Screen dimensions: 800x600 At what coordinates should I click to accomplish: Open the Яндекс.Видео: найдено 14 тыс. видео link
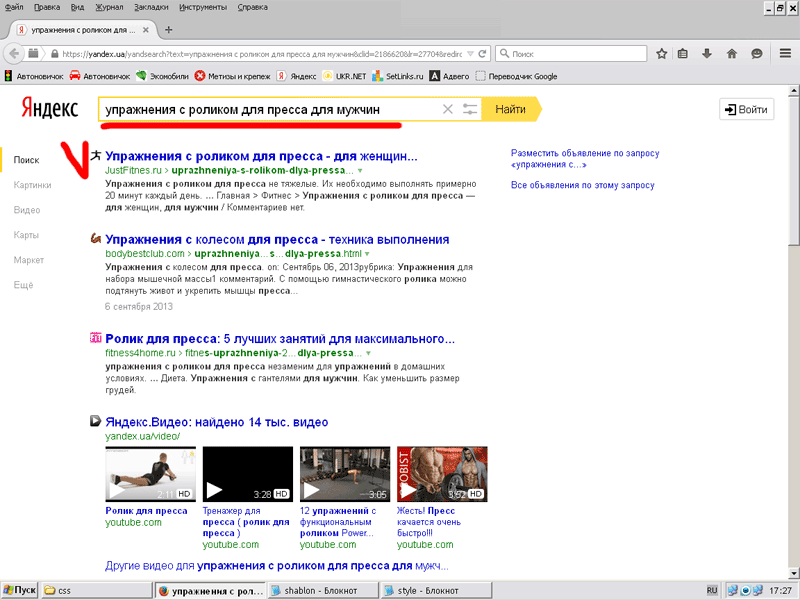216,422
